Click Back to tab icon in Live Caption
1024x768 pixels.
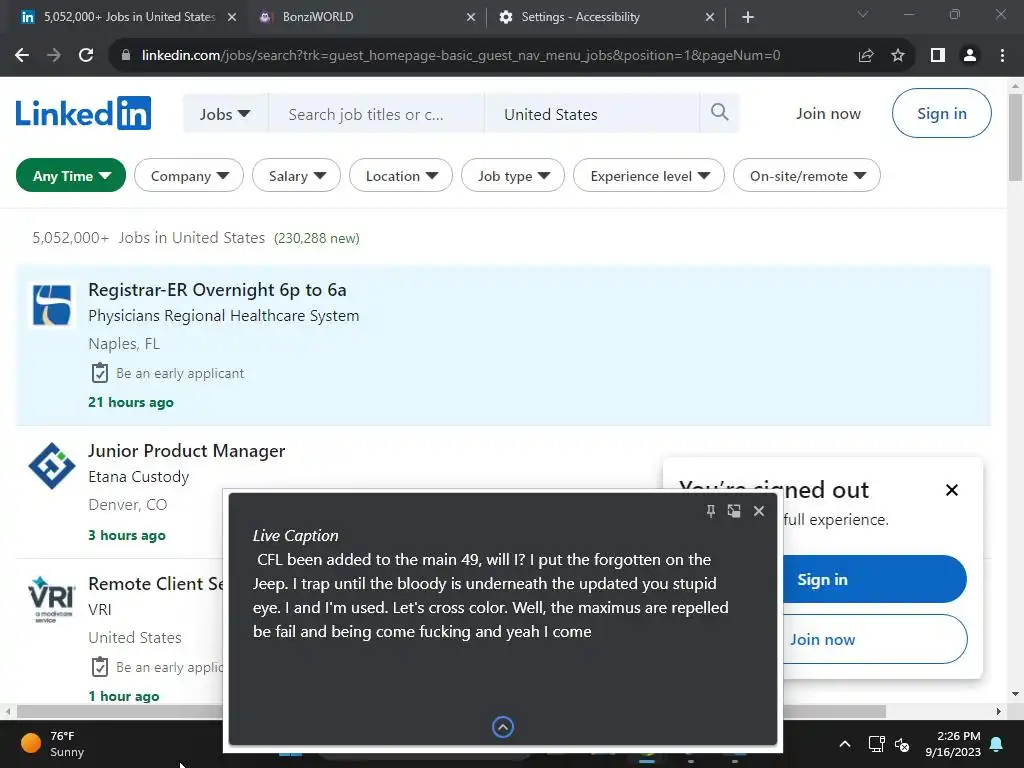pyautogui.click(x=734, y=511)
